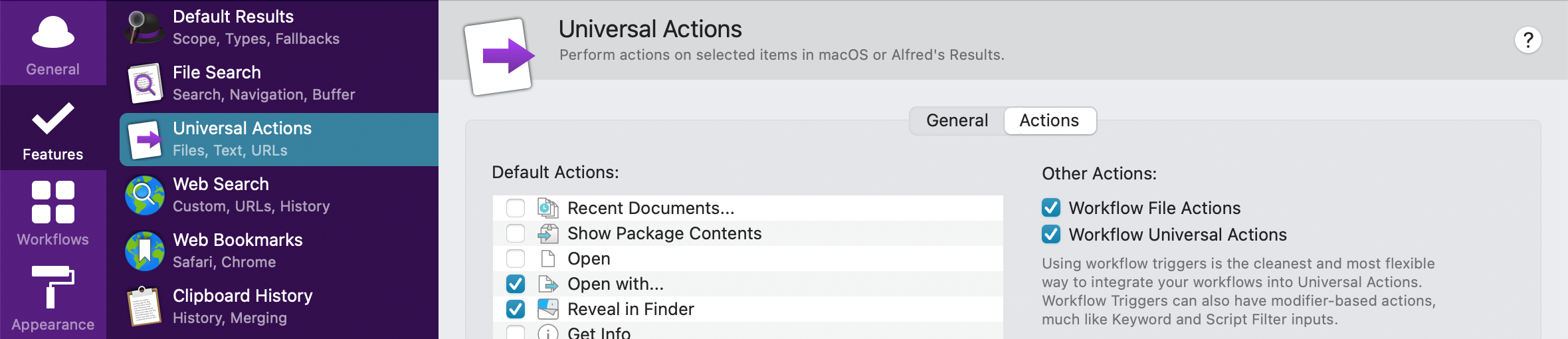Disable Reveal in Finder action
Image resolution: width=1568 pixels, height=339 pixels.
click(x=516, y=309)
